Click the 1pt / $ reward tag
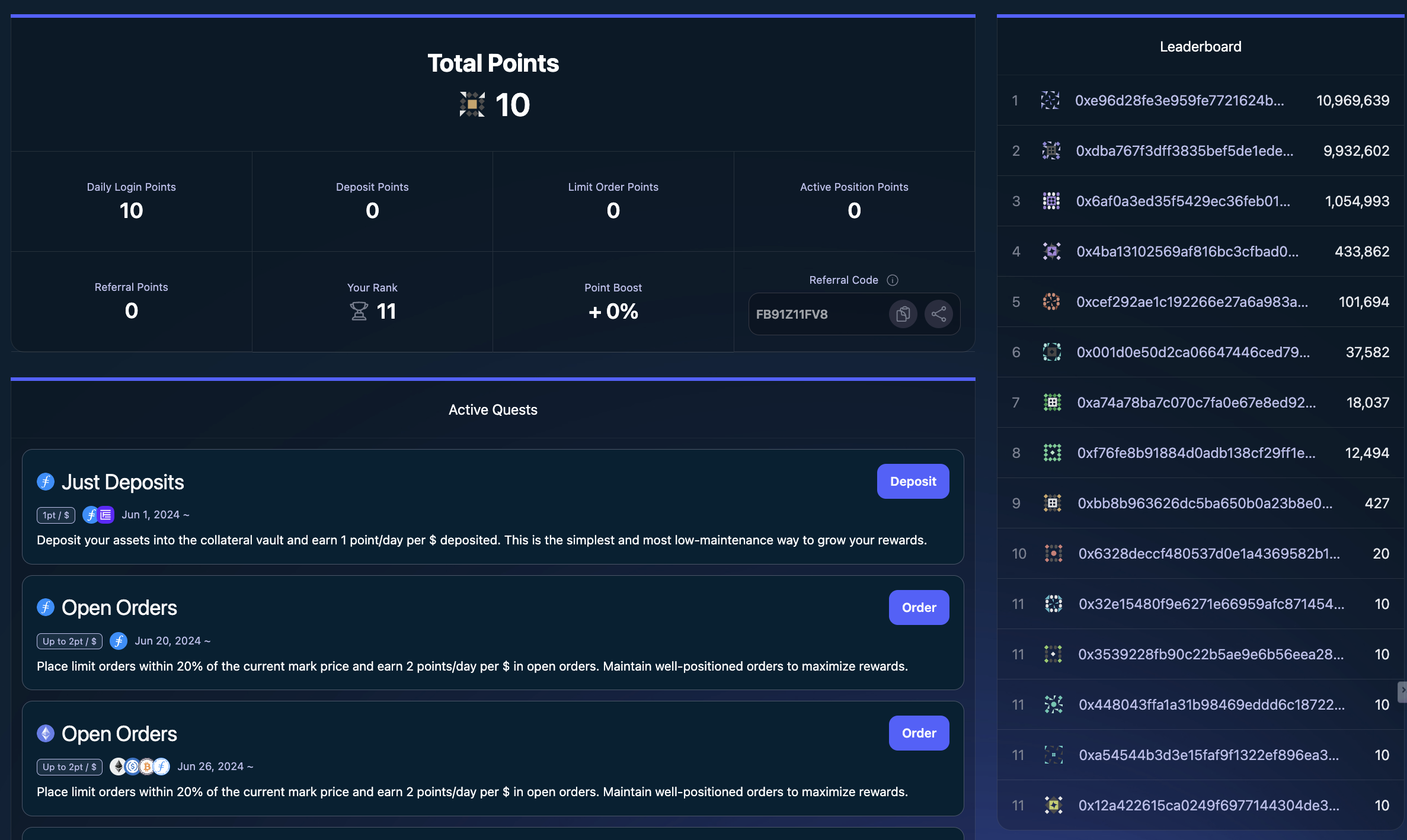The width and height of the screenshot is (1407, 840). coord(56,515)
